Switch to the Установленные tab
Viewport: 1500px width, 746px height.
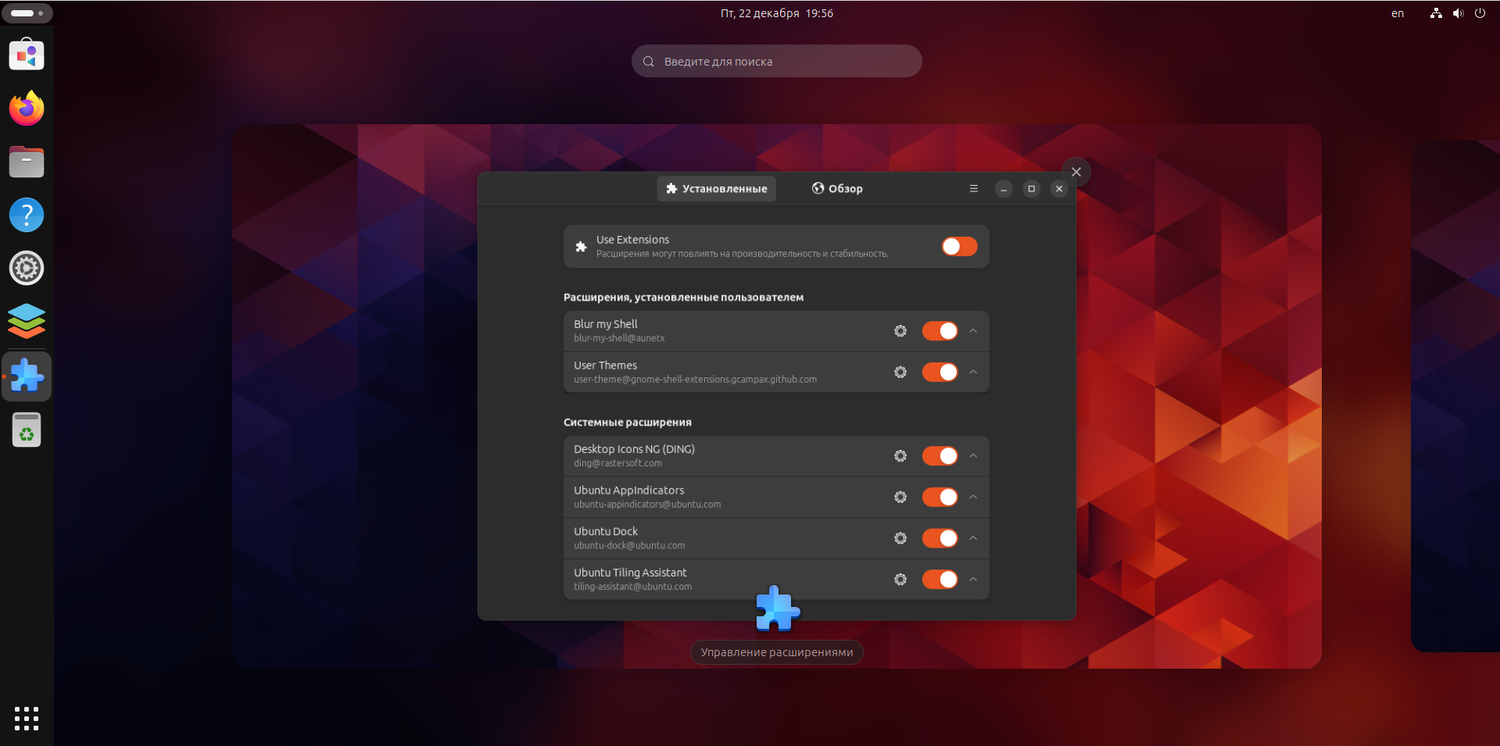click(x=716, y=188)
